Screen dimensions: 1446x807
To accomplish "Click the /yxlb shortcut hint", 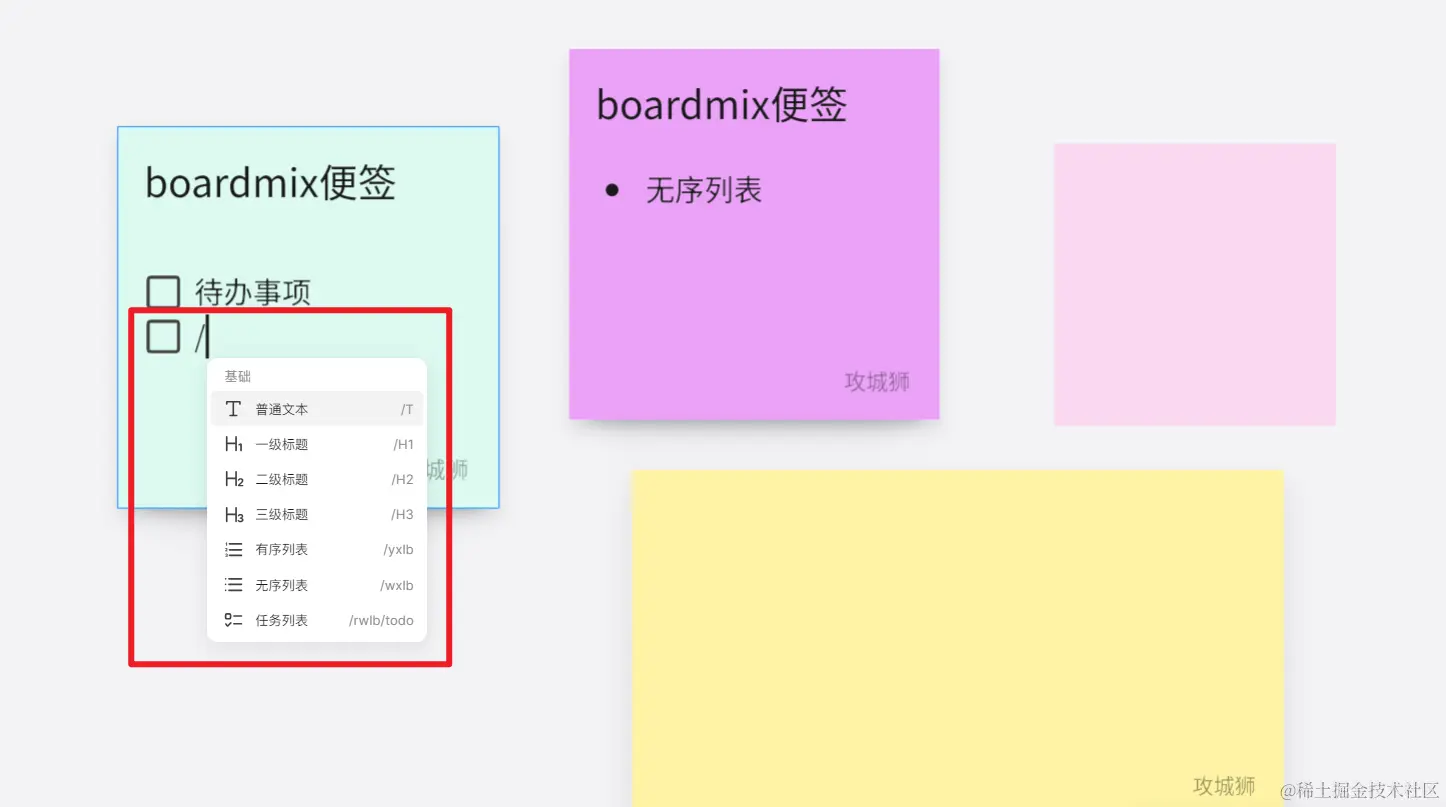I will click(x=398, y=549).
